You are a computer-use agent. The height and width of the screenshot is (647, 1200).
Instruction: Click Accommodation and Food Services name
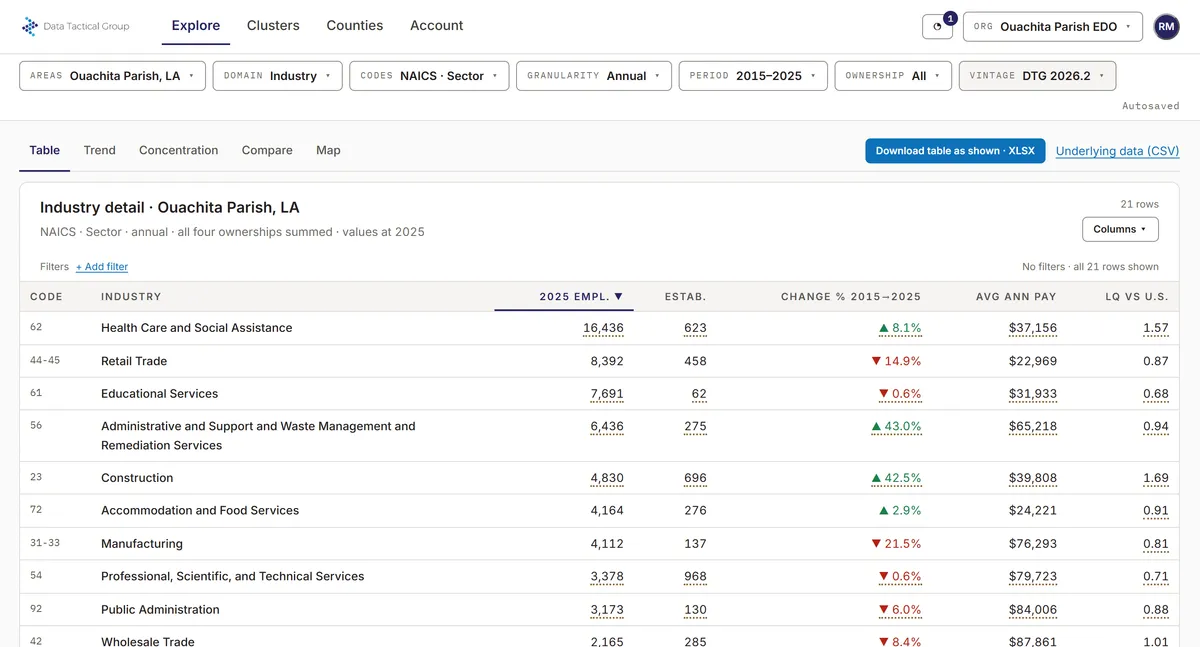(200, 510)
